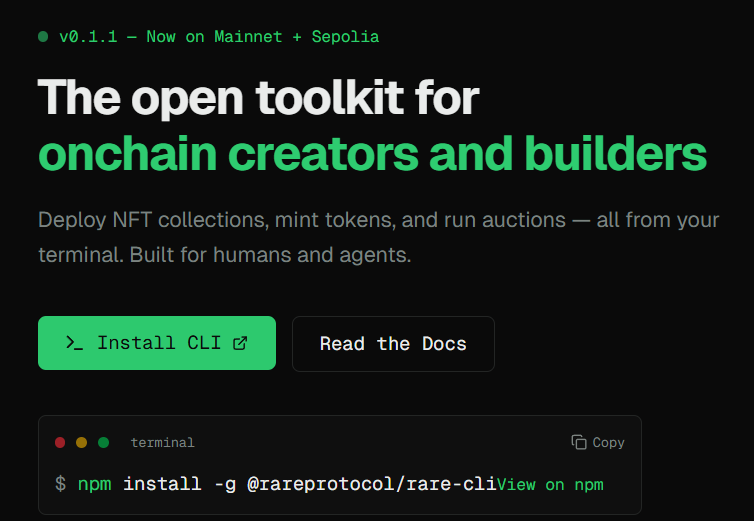The image size is (754, 521).
Task: Click the copy icon in terminal header
Action: [x=579, y=442]
